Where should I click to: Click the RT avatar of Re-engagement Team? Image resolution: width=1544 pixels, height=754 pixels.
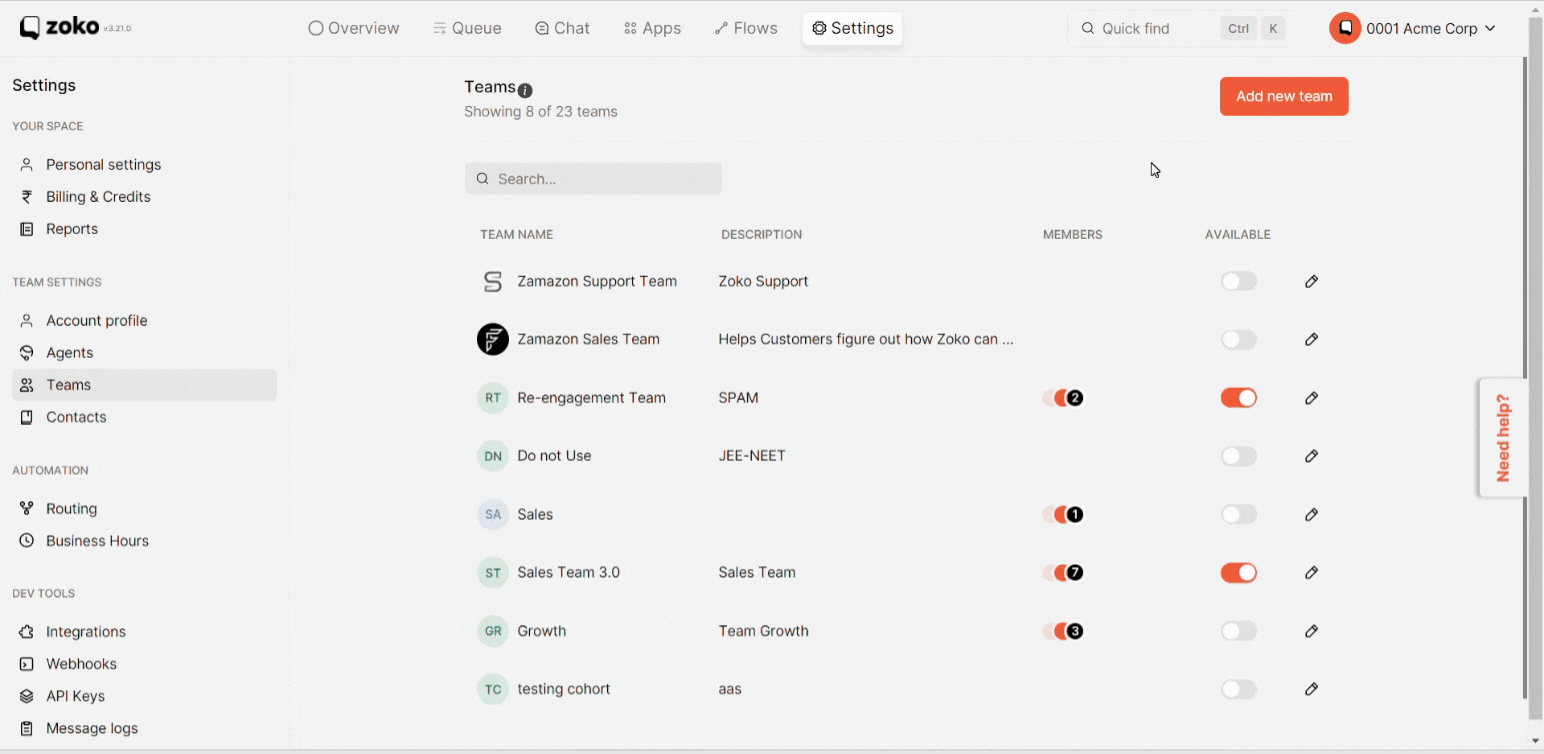click(x=493, y=398)
